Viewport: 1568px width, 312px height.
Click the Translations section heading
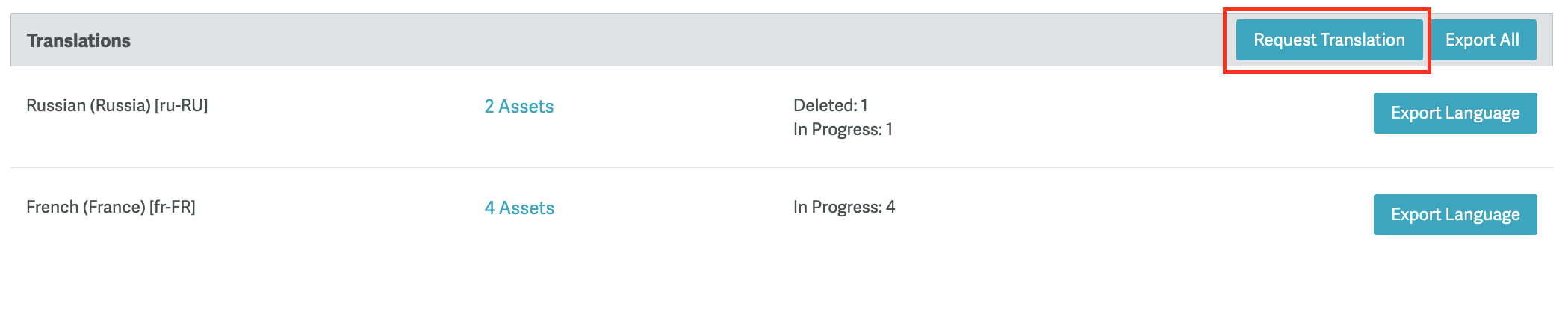78,41
